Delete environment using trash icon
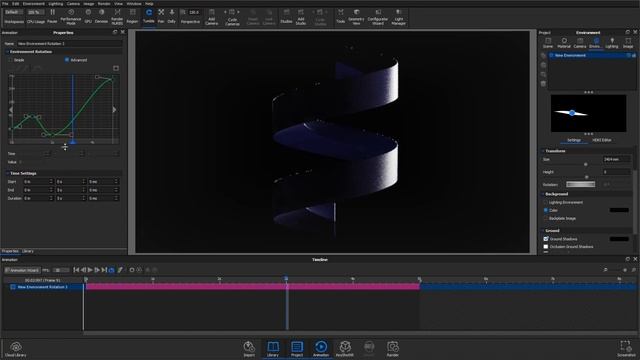This screenshot has width=640, height=360. [543, 84]
